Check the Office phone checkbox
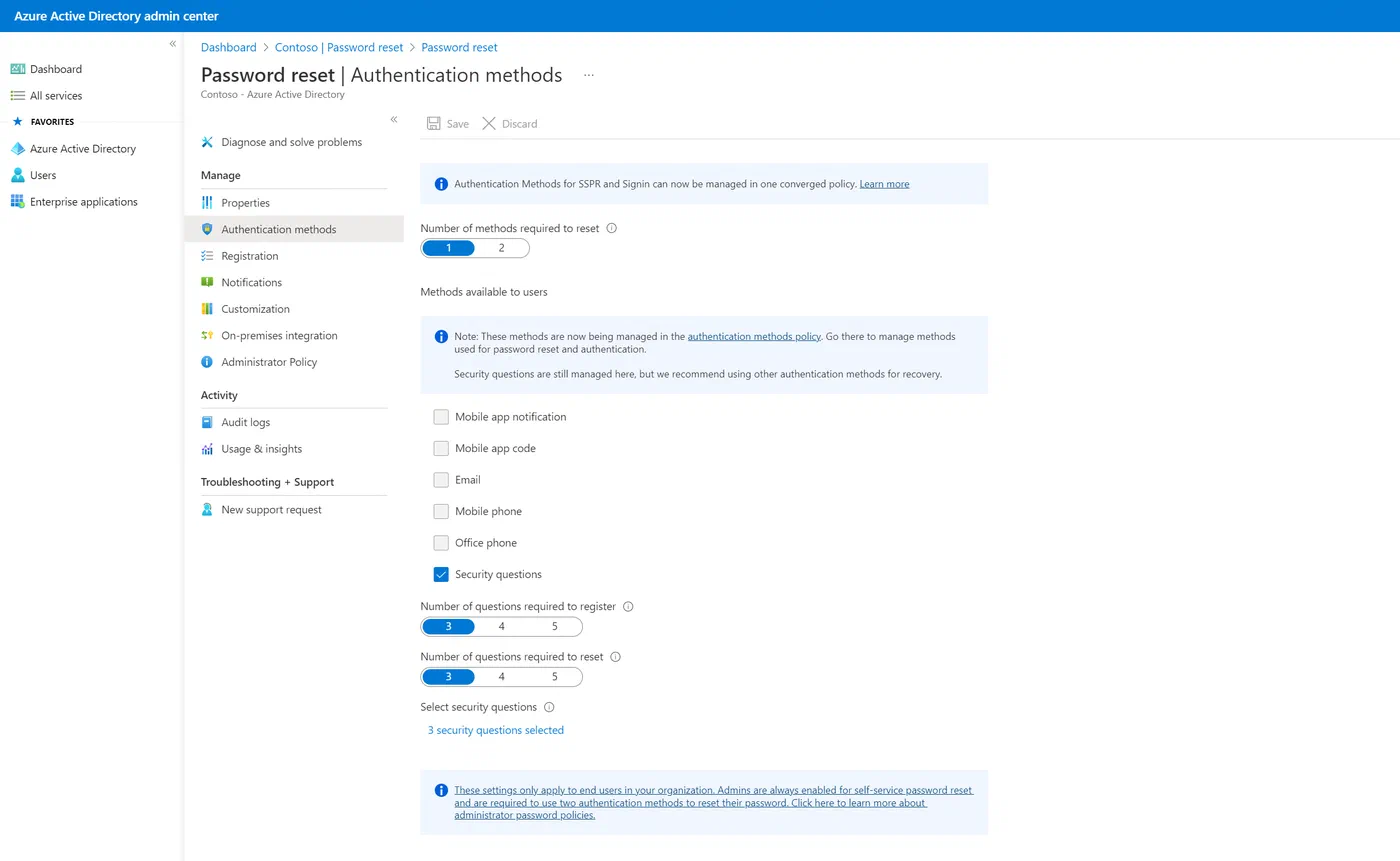This screenshot has height=861, width=1400. pyautogui.click(x=441, y=543)
